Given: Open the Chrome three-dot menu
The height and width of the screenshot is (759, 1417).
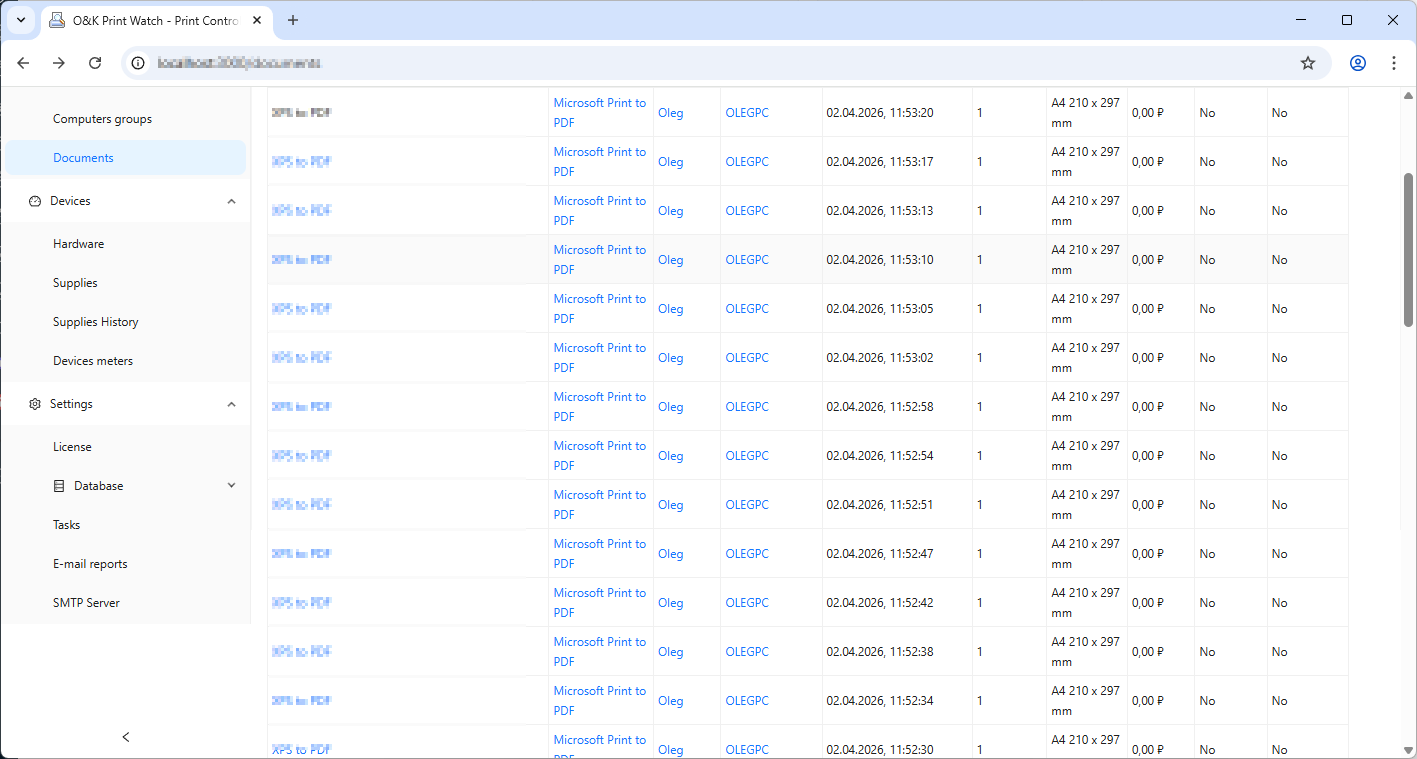Looking at the screenshot, I should click(x=1393, y=63).
